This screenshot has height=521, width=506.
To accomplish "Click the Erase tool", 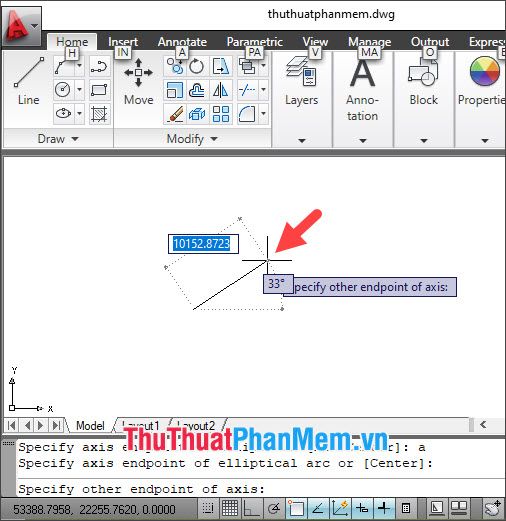I will point(175,114).
